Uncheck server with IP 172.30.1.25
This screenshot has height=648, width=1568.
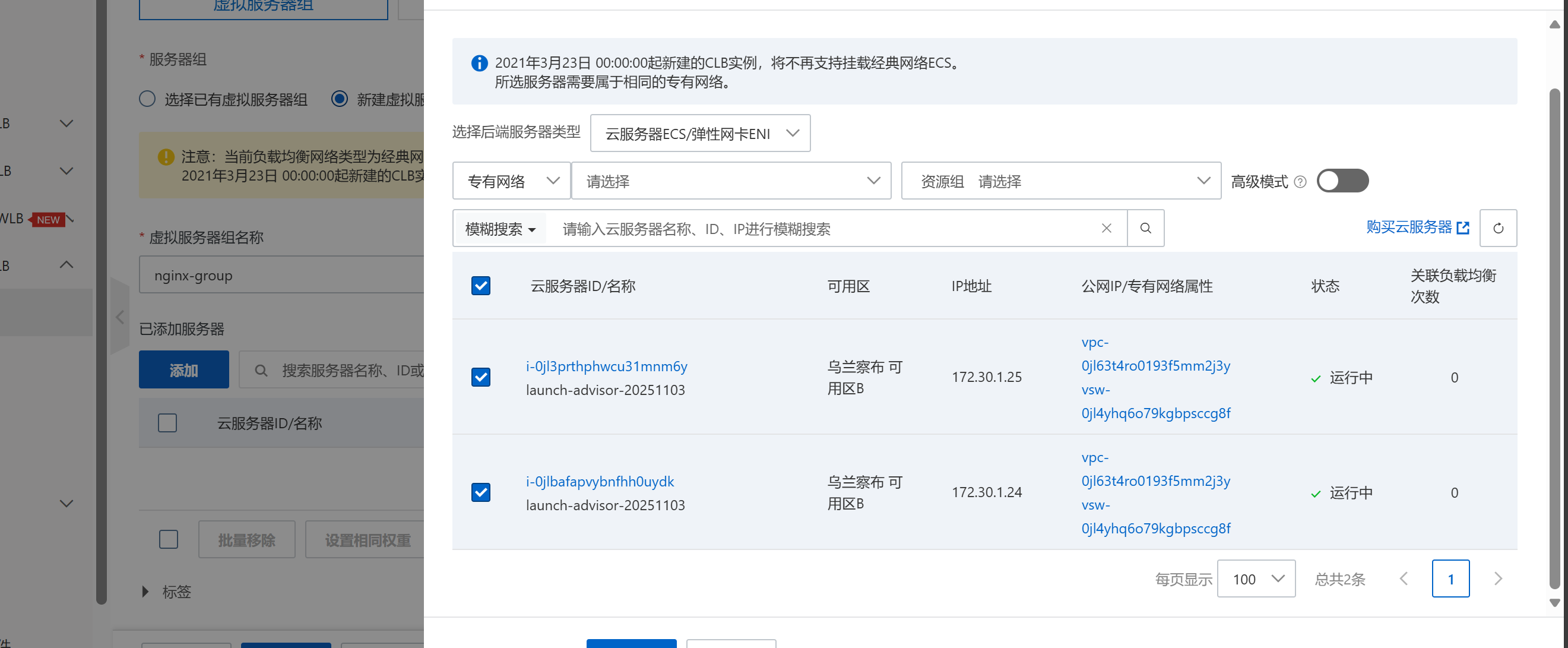pos(480,377)
